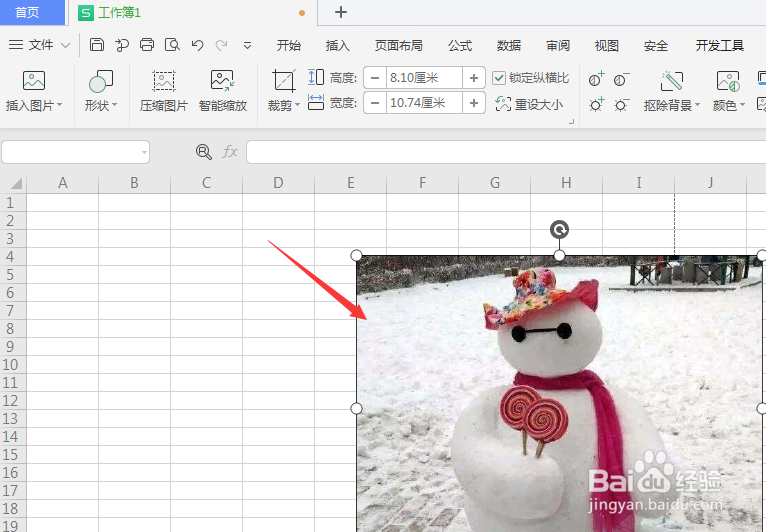Click the Select All corner triangle
Screen dimensions: 766x532
[16, 183]
